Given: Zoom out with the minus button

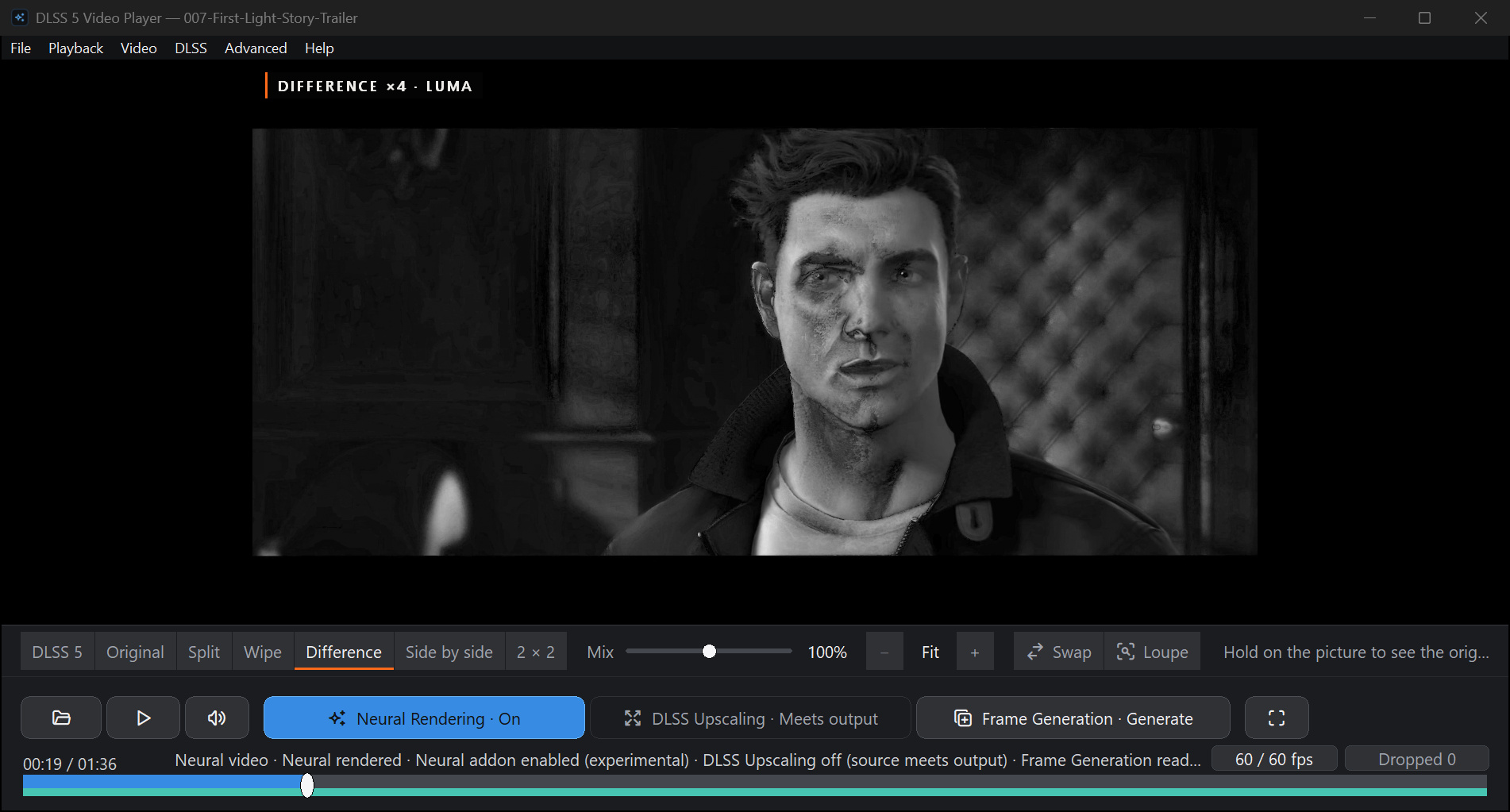Looking at the screenshot, I should (x=884, y=652).
